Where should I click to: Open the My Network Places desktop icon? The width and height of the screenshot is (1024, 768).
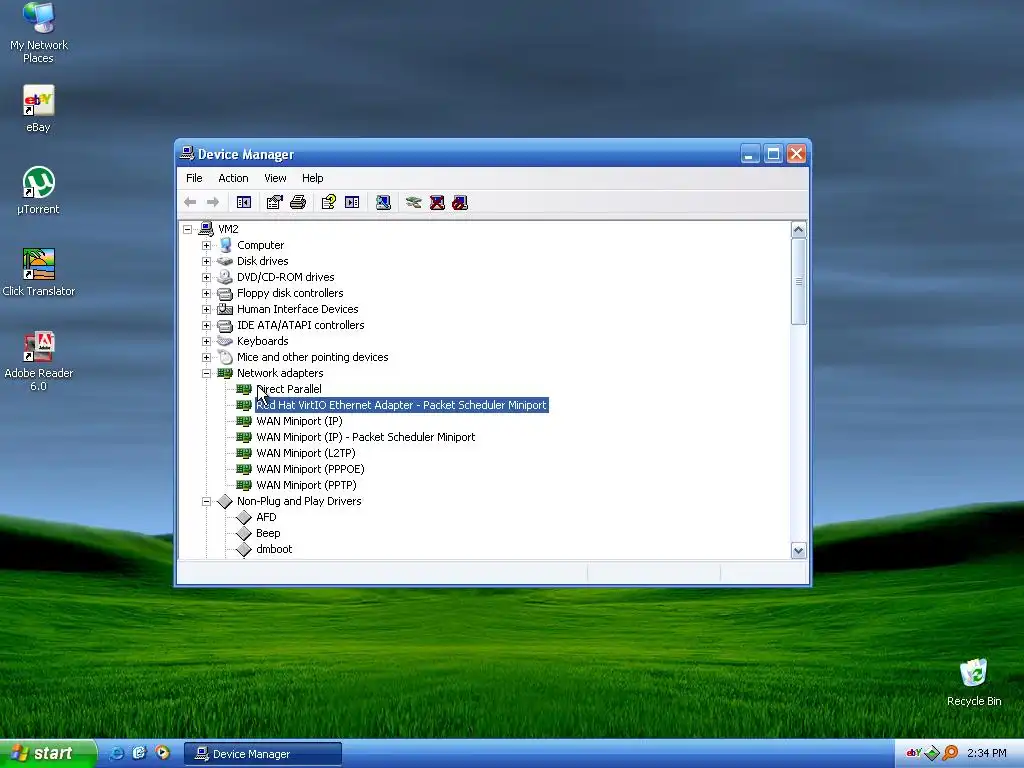pos(39,33)
